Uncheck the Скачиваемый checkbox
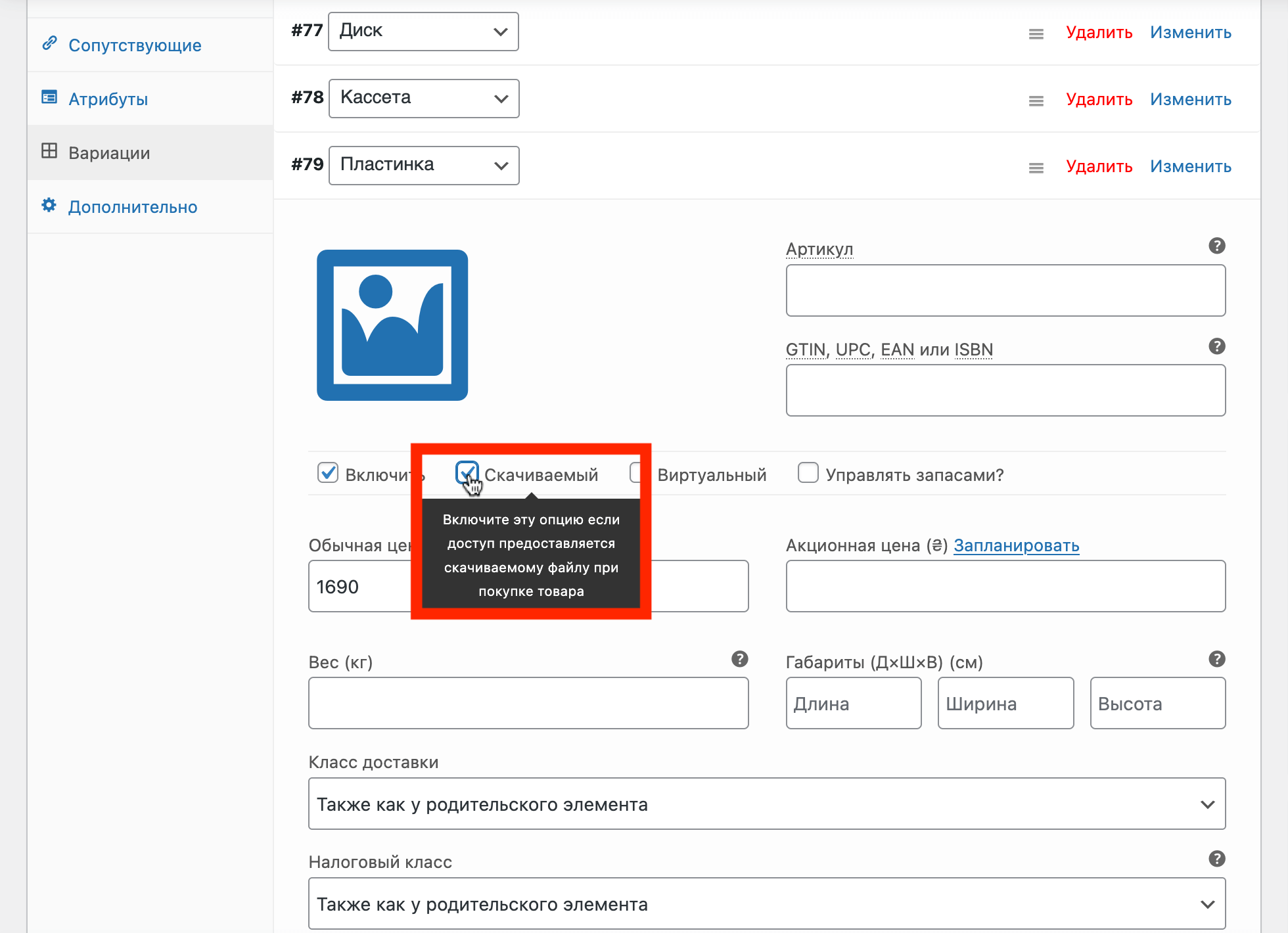 (x=467, y=472)
